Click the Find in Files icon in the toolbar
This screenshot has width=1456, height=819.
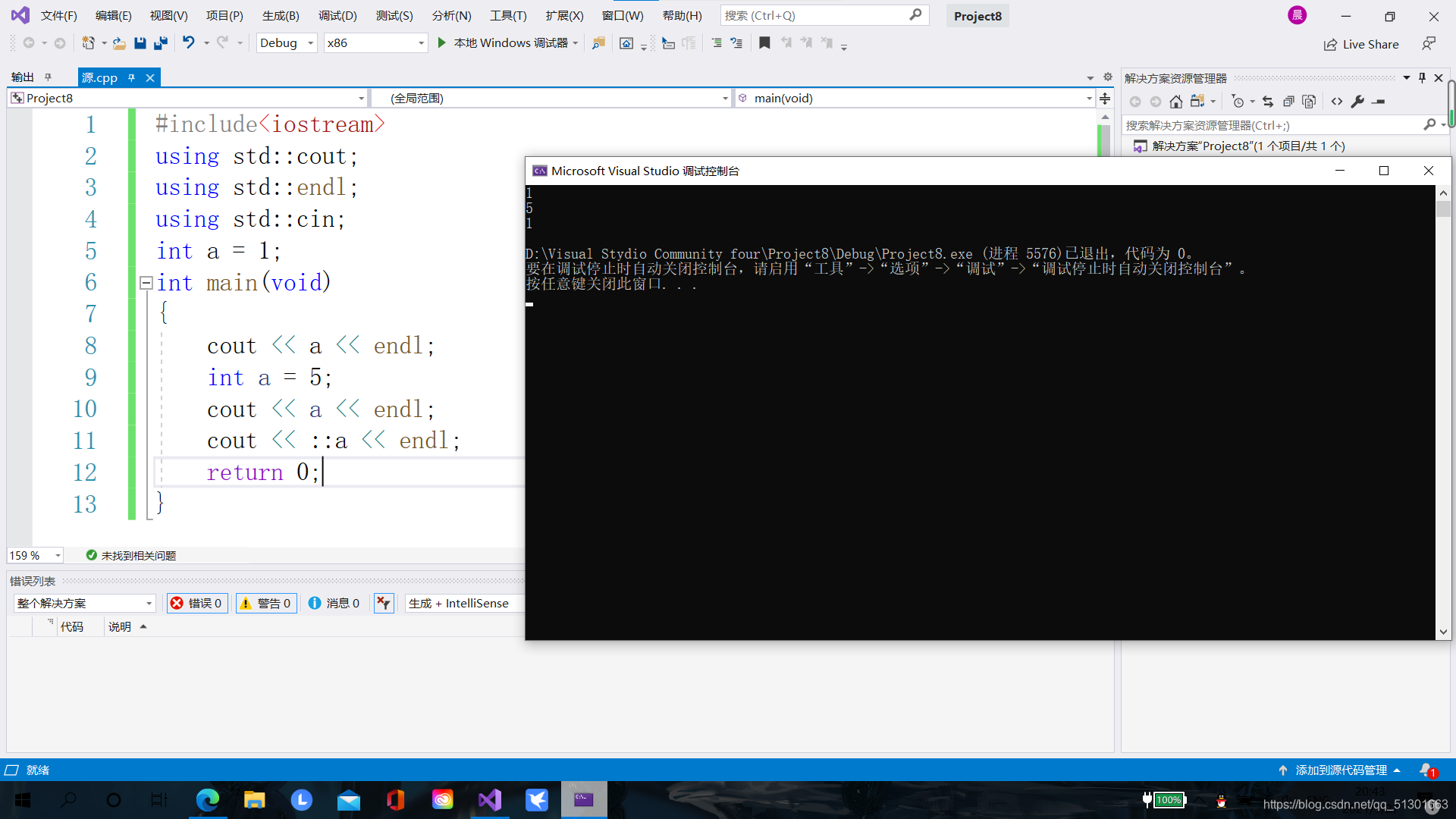point(598,43)
